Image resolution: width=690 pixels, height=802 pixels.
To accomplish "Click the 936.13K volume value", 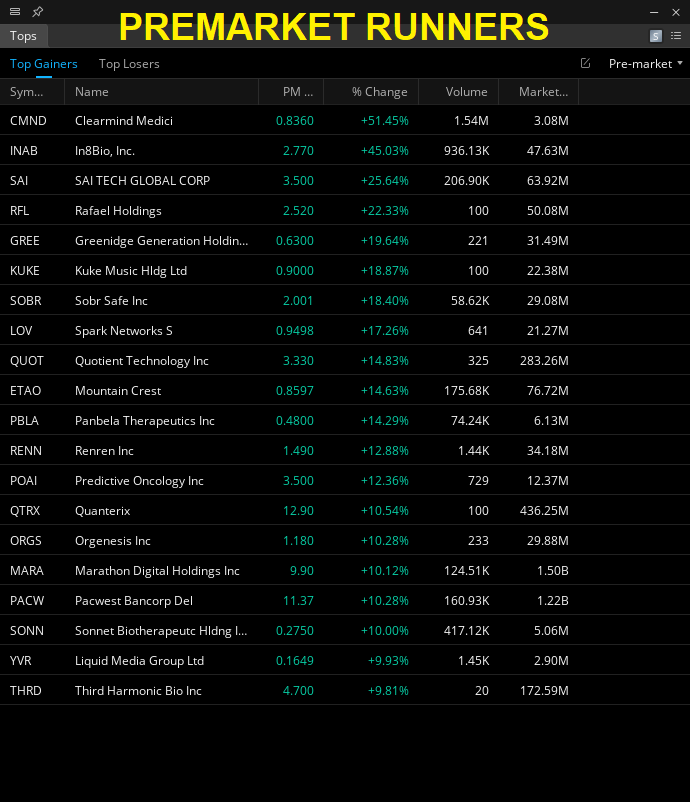I will (466, 151).
